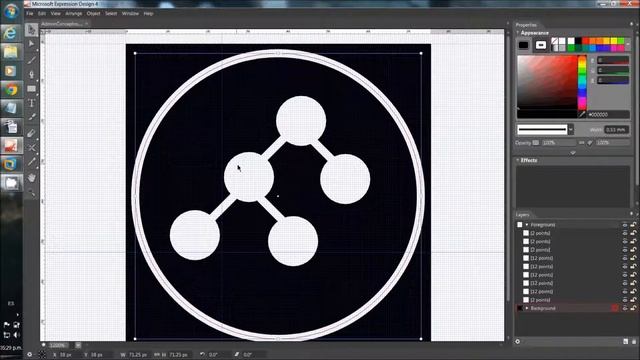Pick the yellow swatch in the palette
The height and width of the screenshot is (360, 640).
click(613, 41)
